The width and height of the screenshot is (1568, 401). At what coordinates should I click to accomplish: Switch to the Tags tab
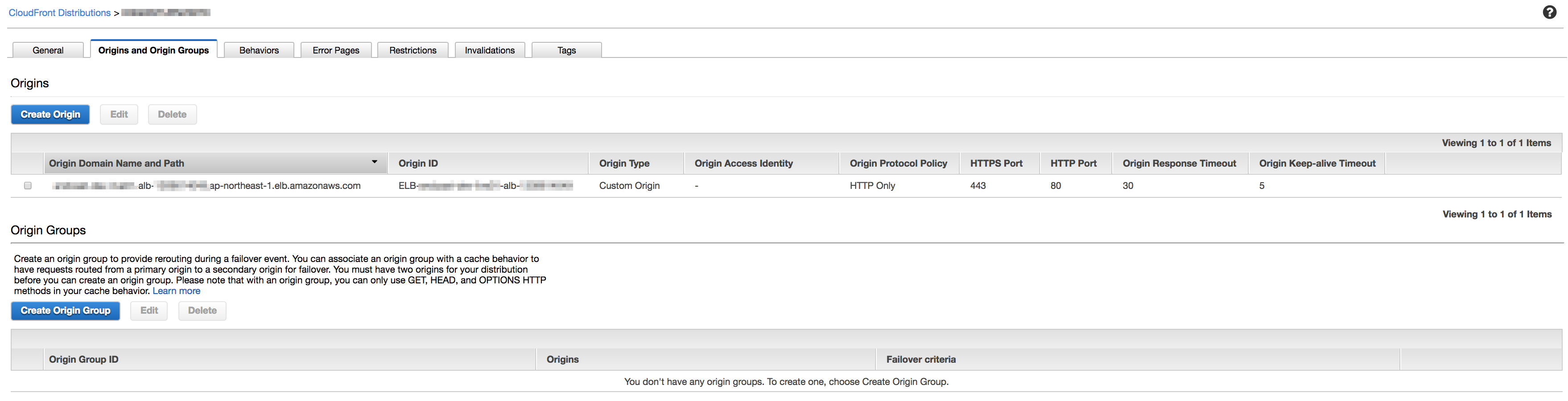pos(566,50)
